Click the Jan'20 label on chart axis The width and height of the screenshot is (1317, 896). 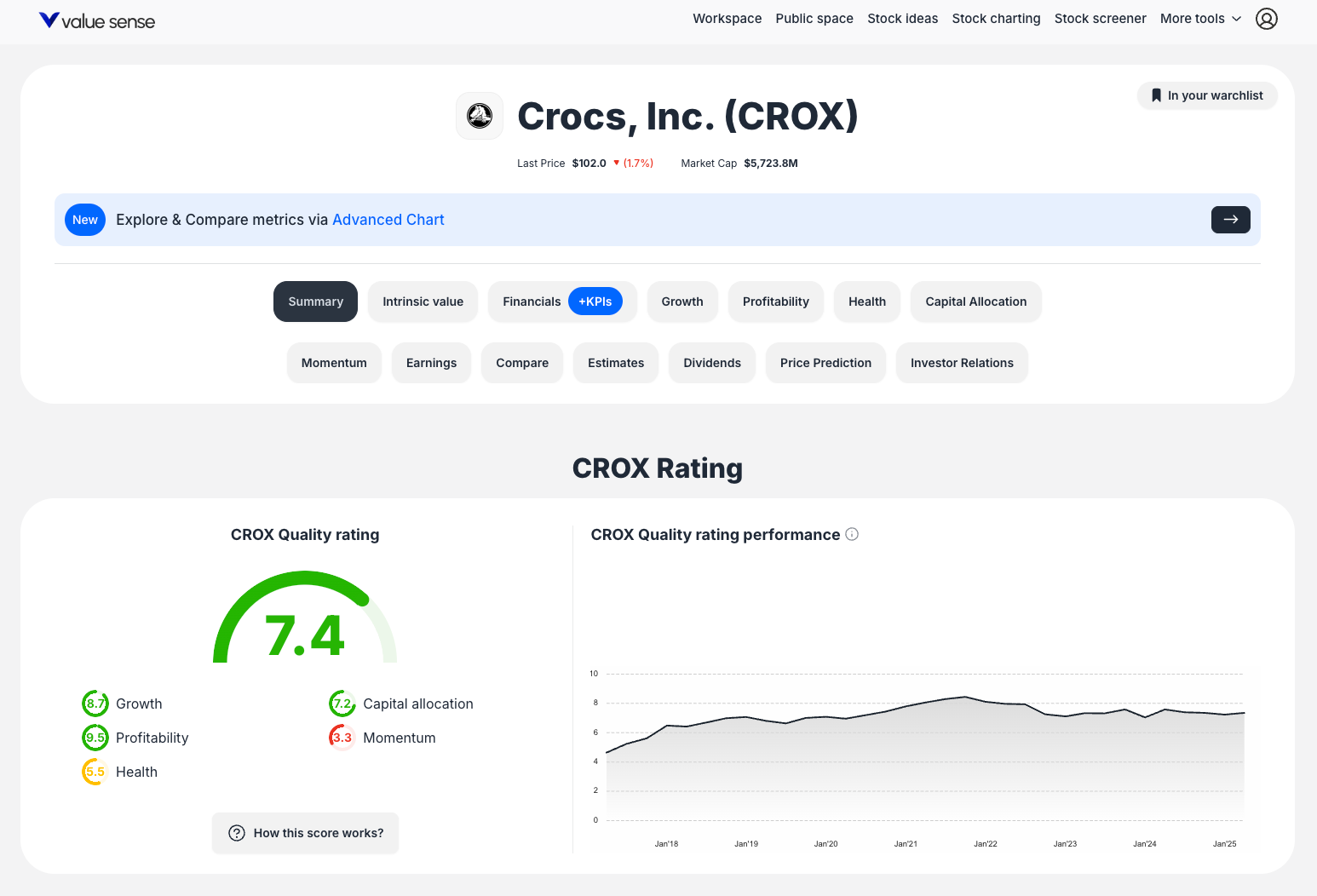825,844
